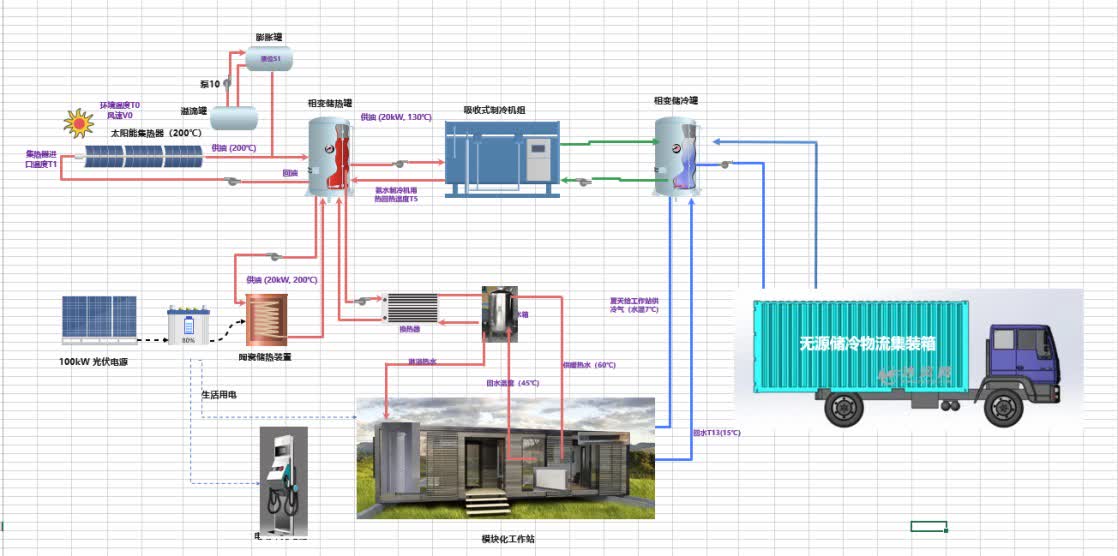Select the 模块化工作站 caption text
1118x556 pixels.
point(508,539)
